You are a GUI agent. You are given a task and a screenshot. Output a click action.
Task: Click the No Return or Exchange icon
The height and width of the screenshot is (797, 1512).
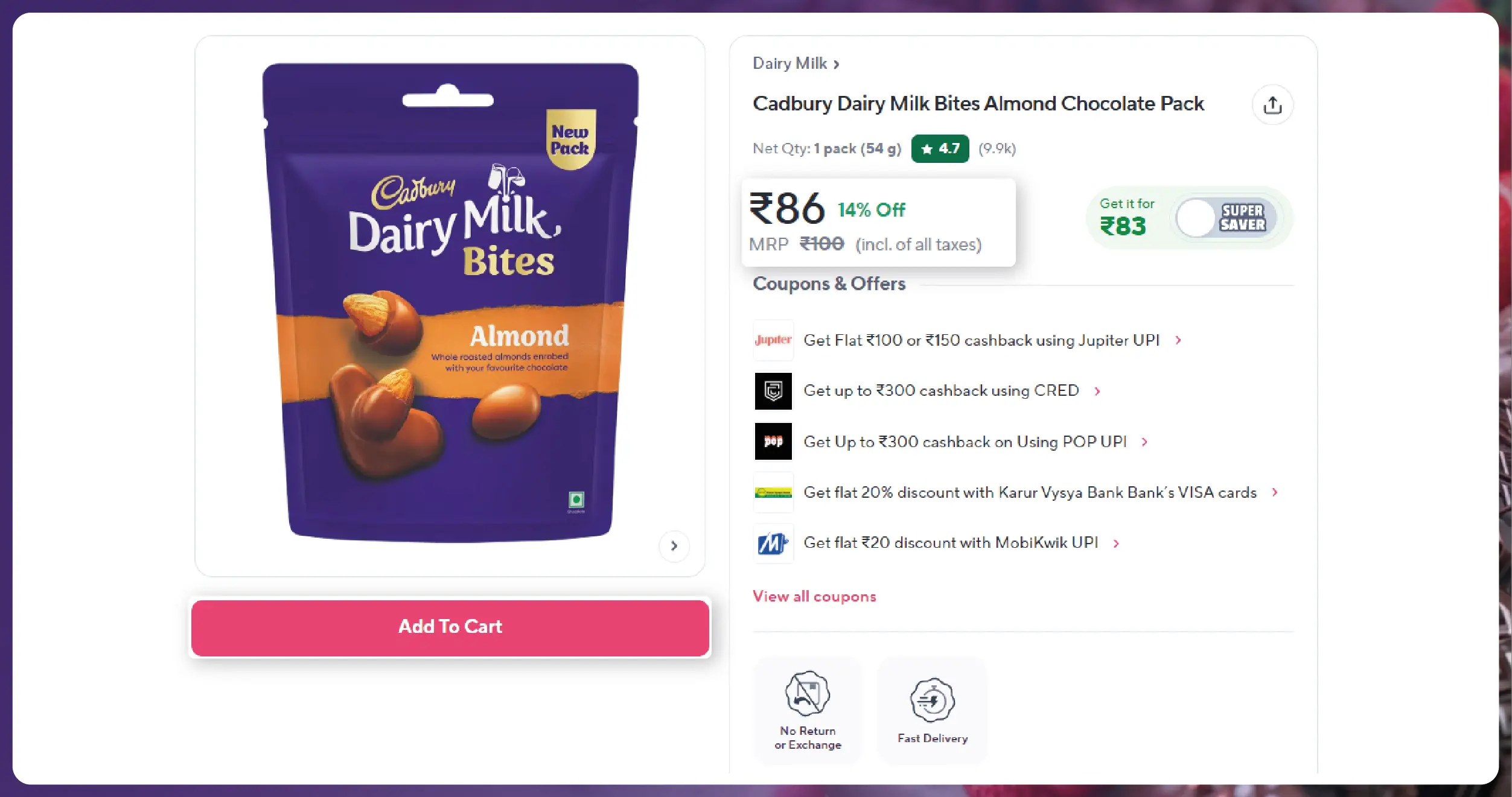(808, 694)
